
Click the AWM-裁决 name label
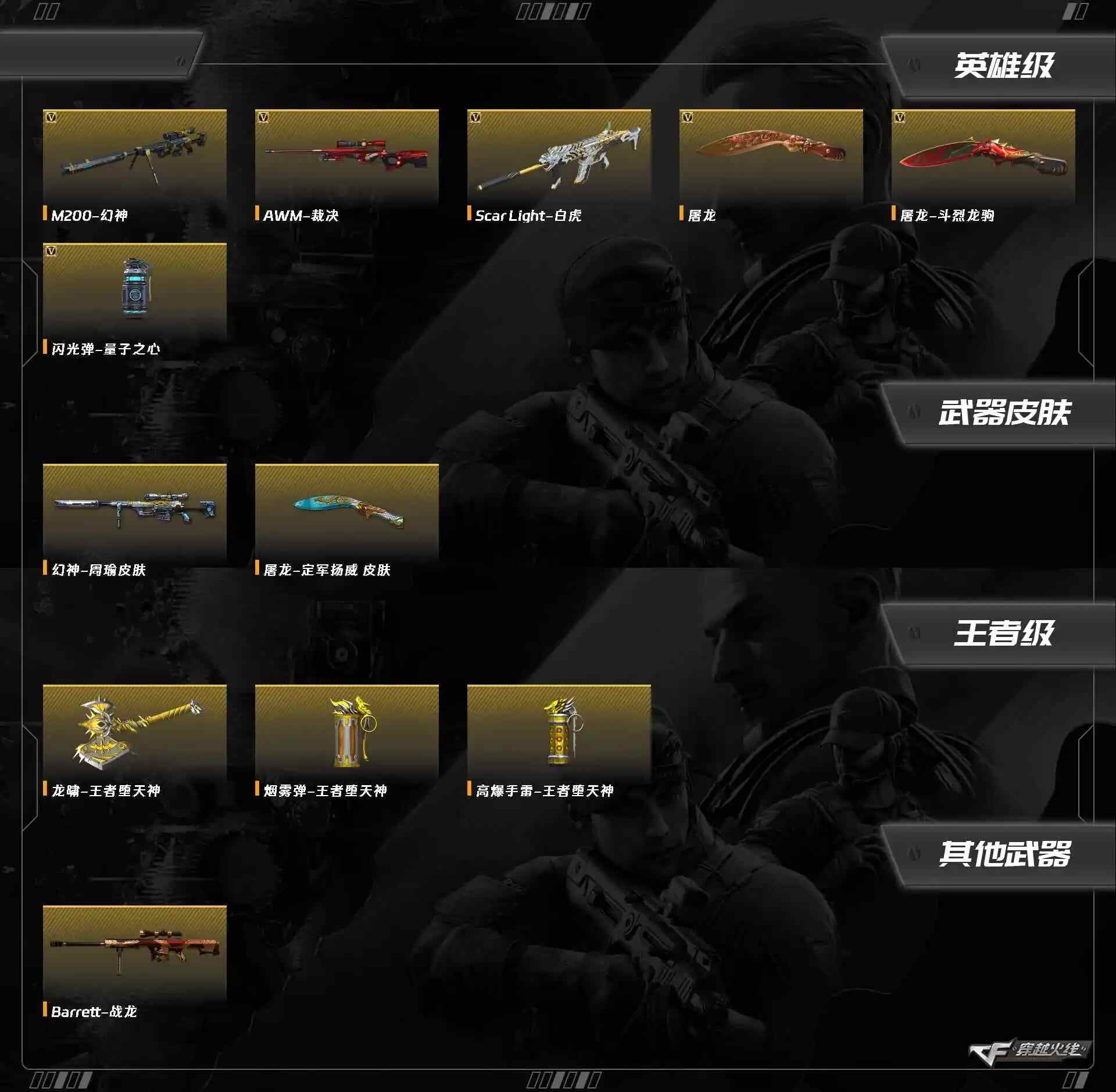tap(301, 216)
